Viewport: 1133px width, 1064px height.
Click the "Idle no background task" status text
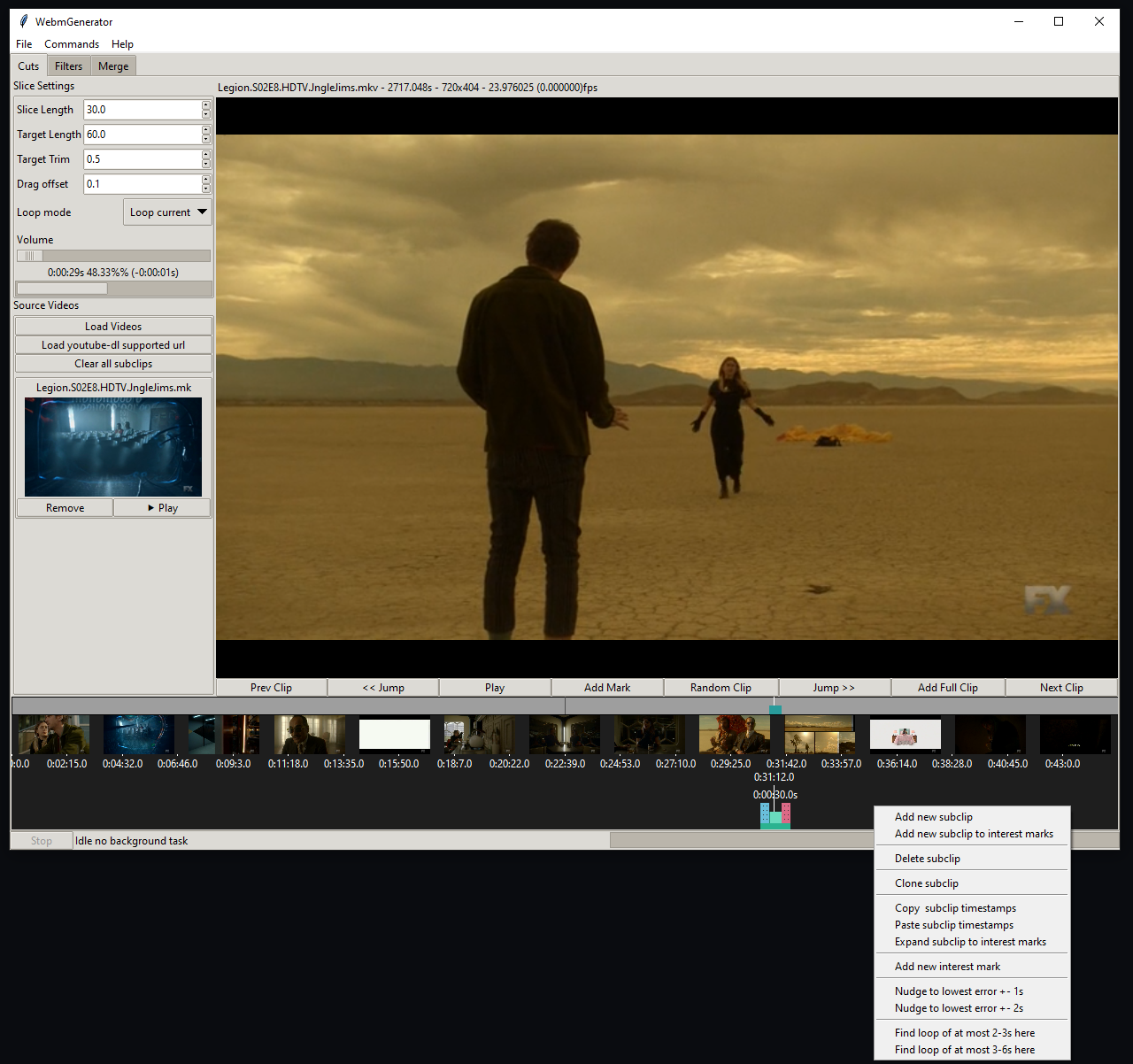[131, 841]
